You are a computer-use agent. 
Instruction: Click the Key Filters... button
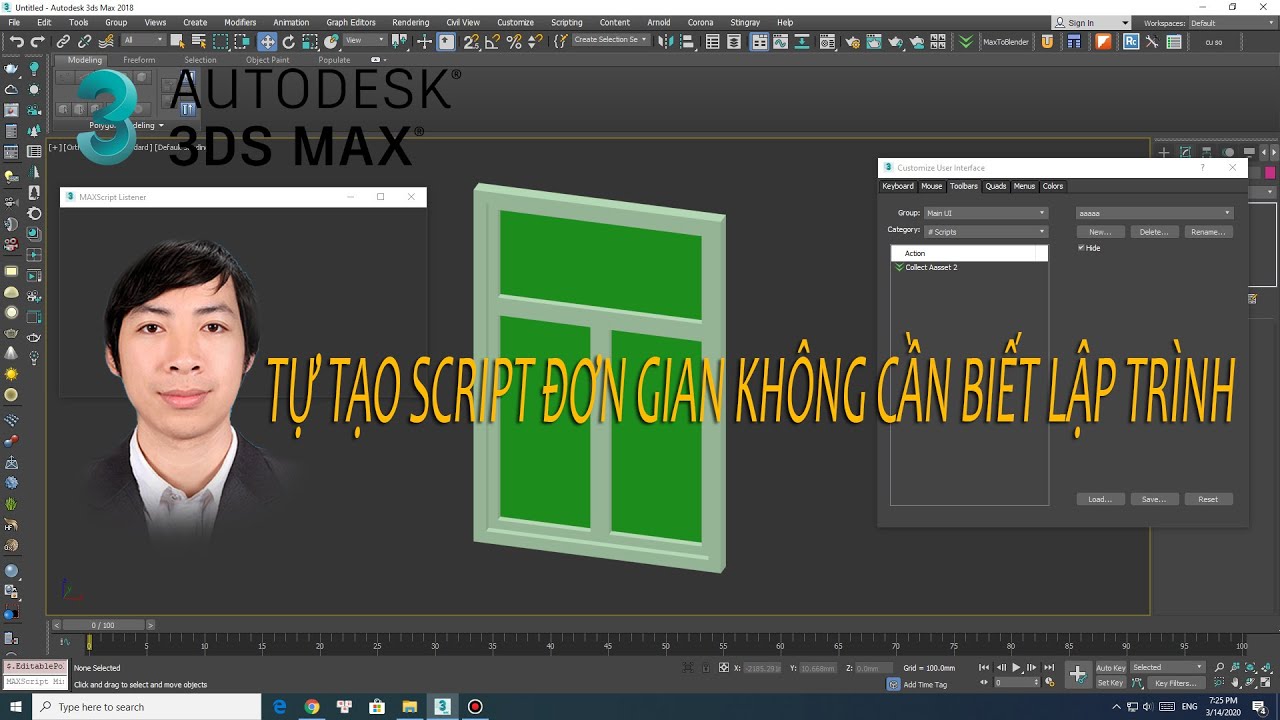tap(1175, 683)
